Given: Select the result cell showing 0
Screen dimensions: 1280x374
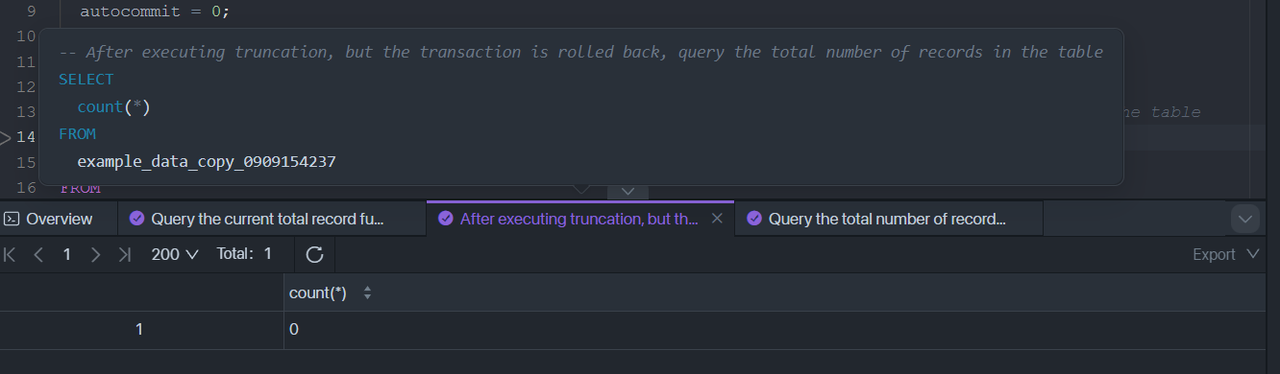Looking at the screenshot, I should (294, 329).
